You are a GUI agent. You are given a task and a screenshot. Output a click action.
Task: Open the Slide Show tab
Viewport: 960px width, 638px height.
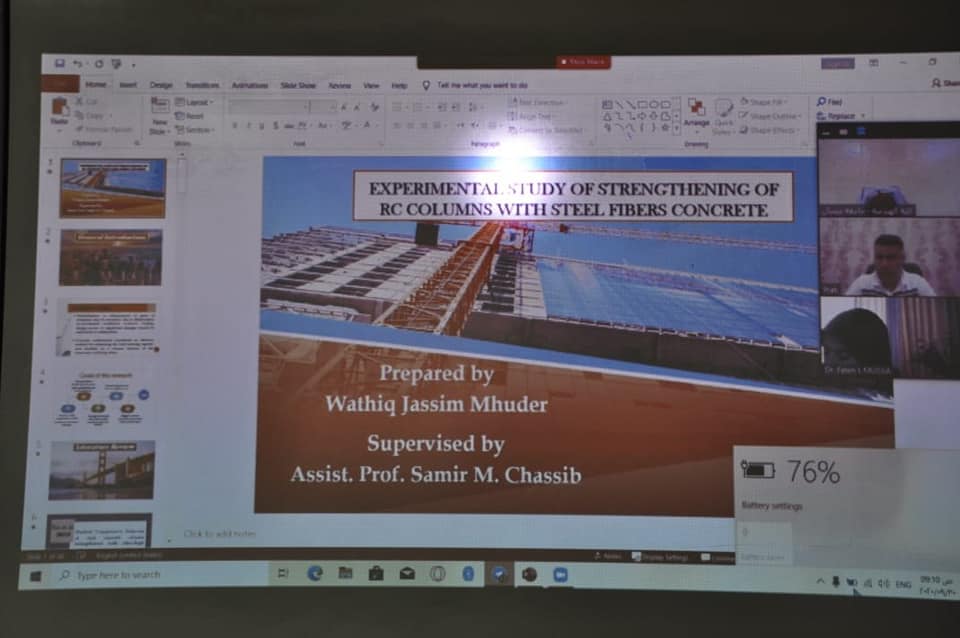[x=298, y=86]
